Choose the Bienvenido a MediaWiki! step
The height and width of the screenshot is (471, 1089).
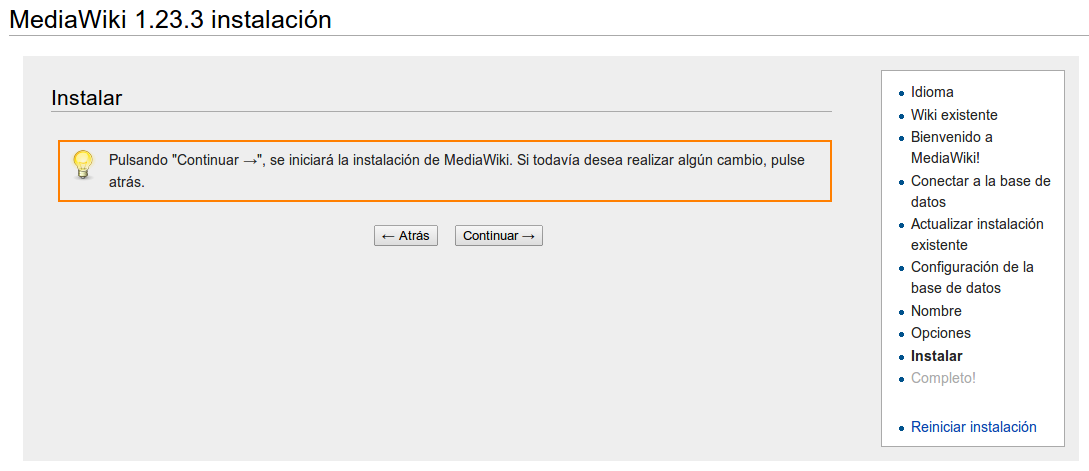951,147
